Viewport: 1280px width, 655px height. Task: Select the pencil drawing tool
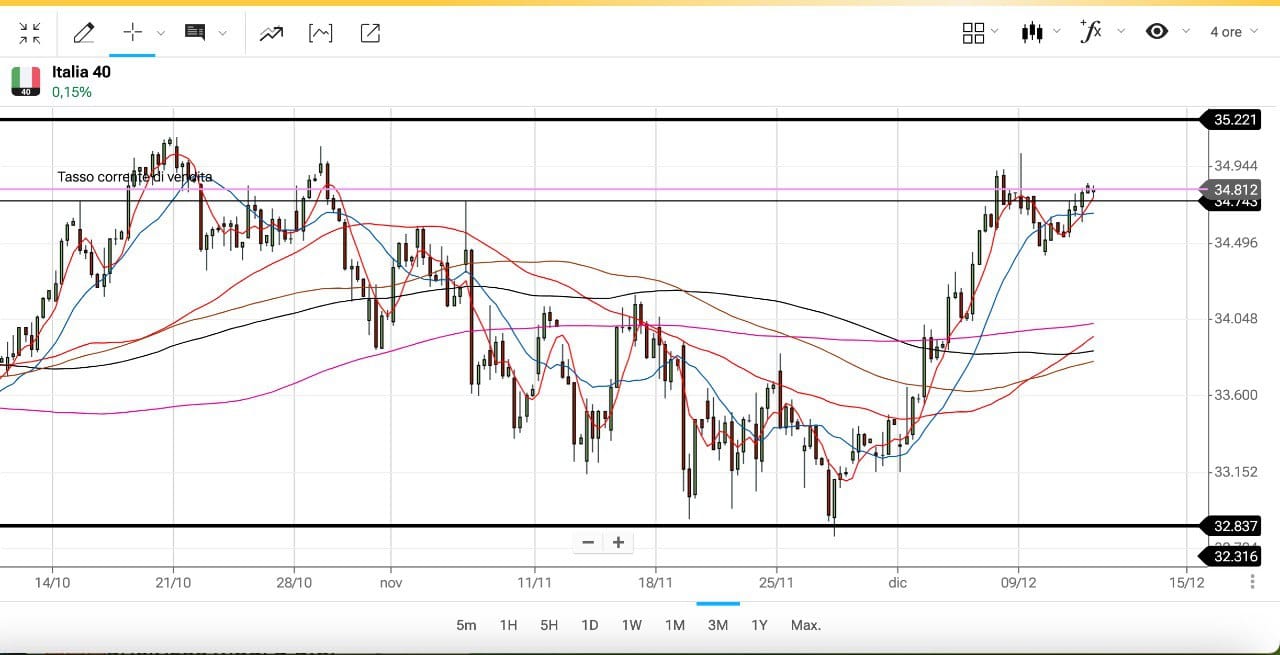pyautogui.click(x=84, y=33)
